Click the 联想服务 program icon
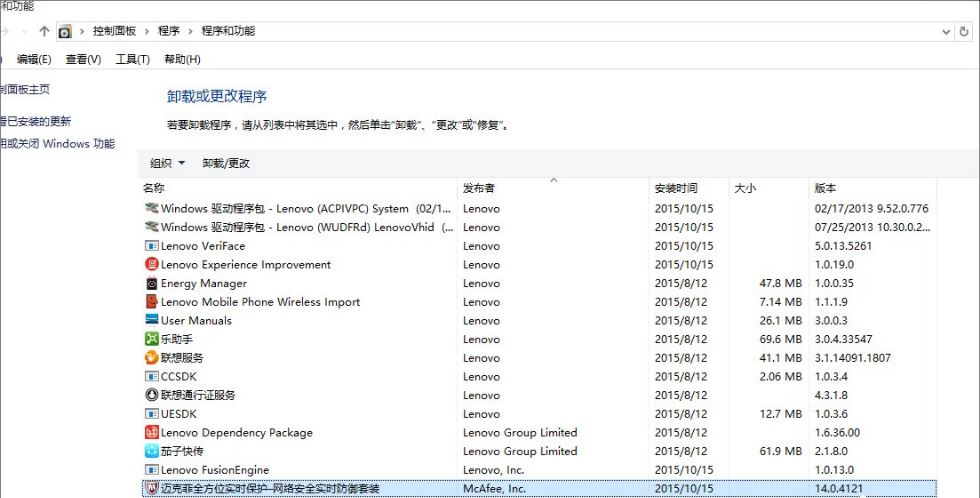Screen dimensions: 980x498 click(x=151, y=357)
